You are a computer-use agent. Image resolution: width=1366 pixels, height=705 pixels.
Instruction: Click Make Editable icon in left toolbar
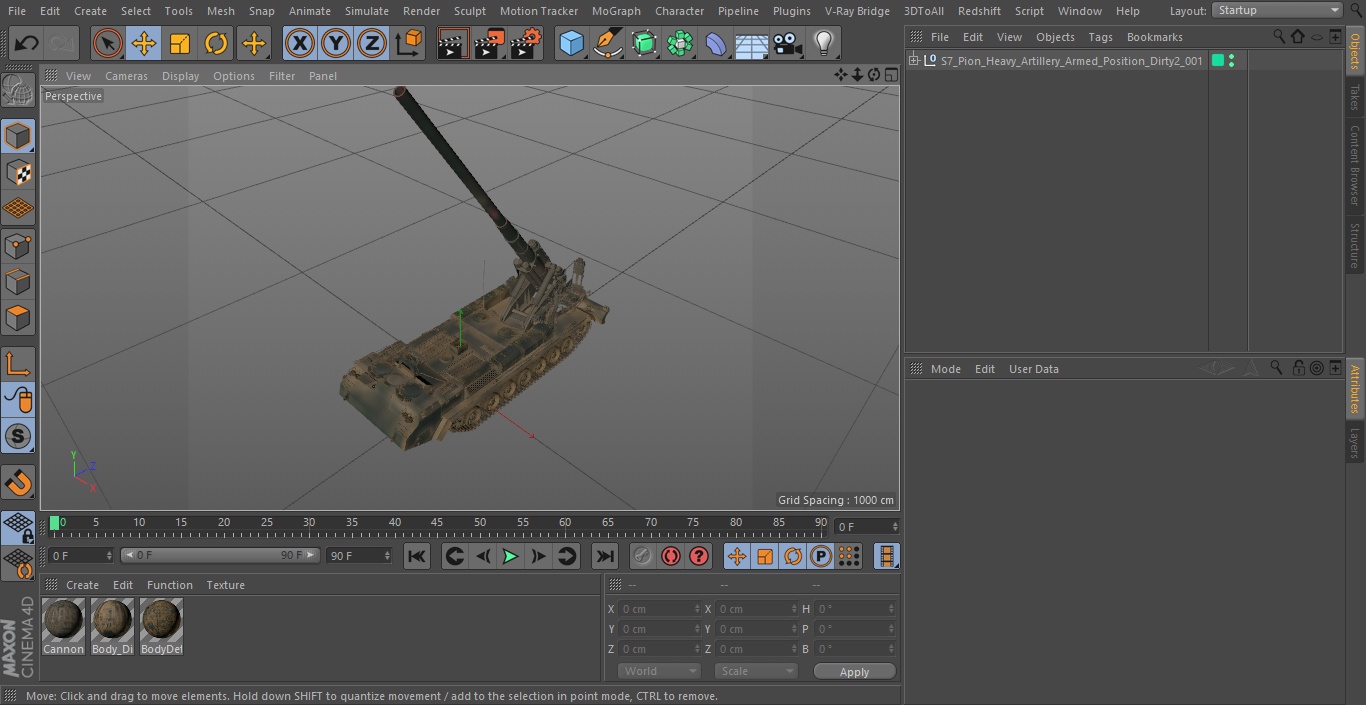[18, 91]
